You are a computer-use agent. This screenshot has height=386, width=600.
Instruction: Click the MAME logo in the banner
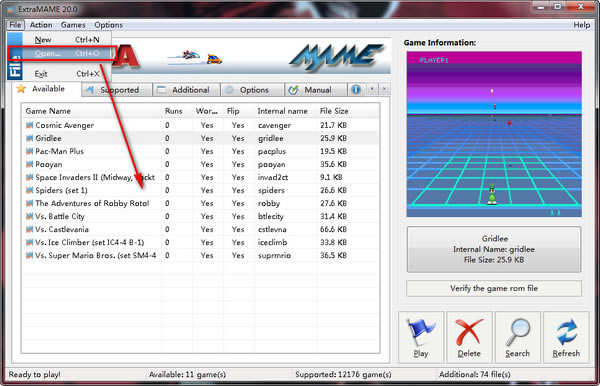coord(336,57)
